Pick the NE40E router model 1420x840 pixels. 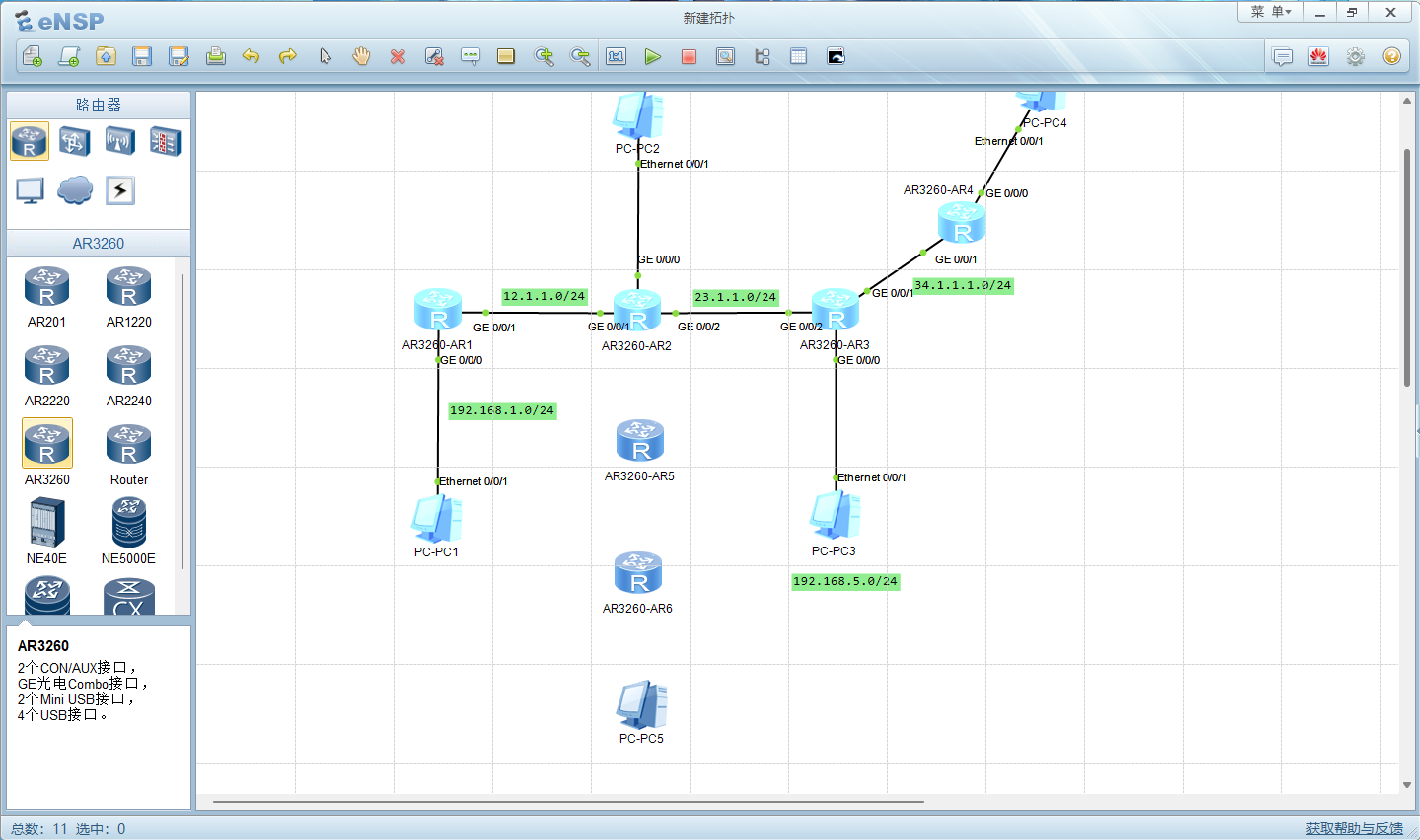47,523
